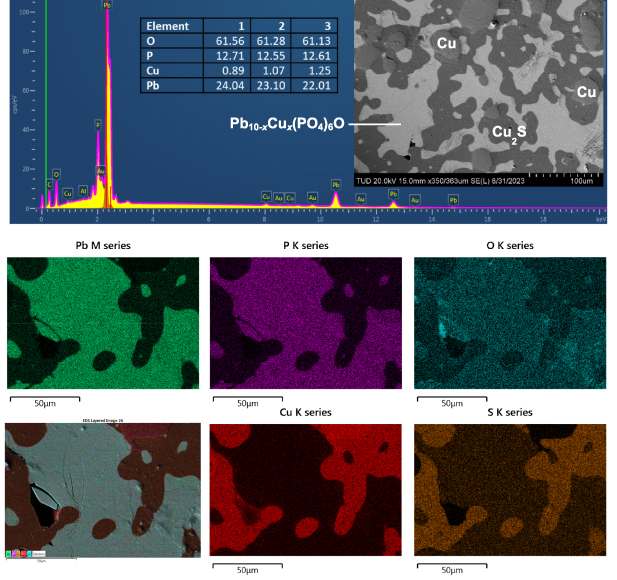Open the S K series element map
The height and width of the screenshot is (580, 617).
pos(510,489)
